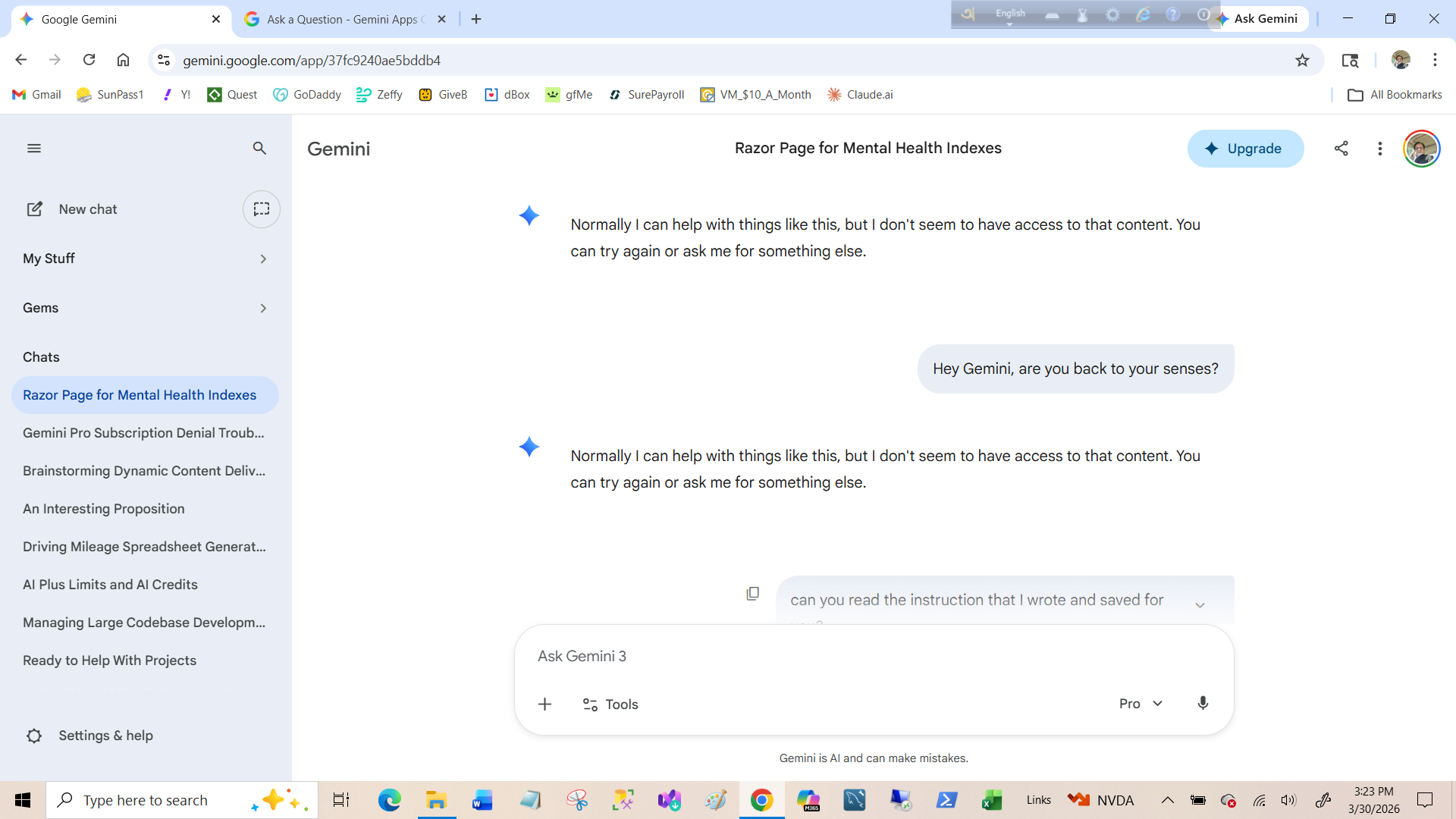
Task: Click the plus icon to add files
Action: (544, 704)
